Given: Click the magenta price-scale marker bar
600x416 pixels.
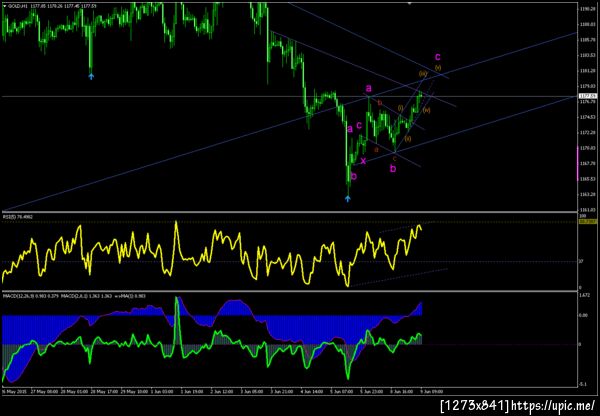Looking at the screenshot, I should coord(577,162).
